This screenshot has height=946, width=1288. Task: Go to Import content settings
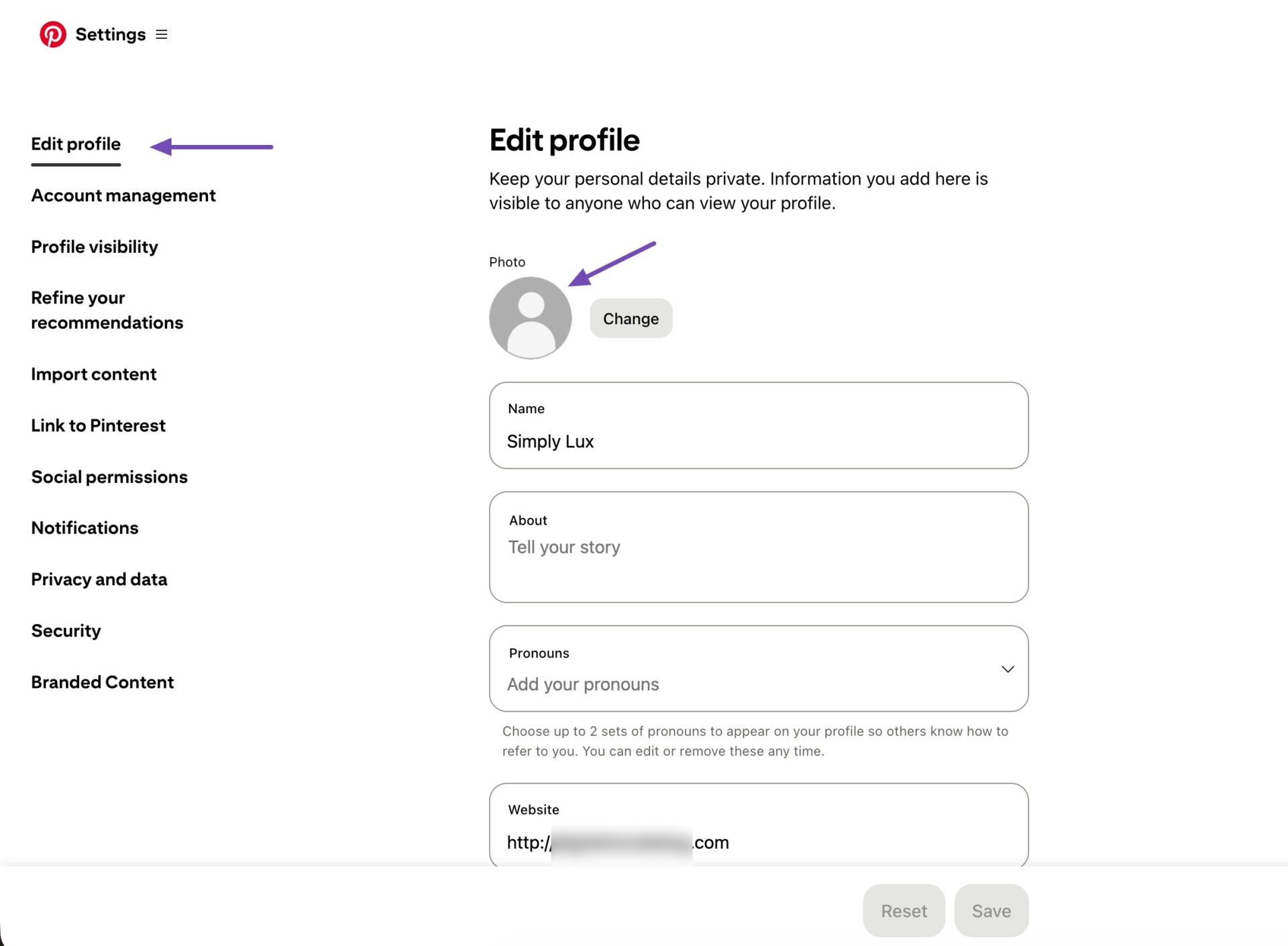coord(93,374)
